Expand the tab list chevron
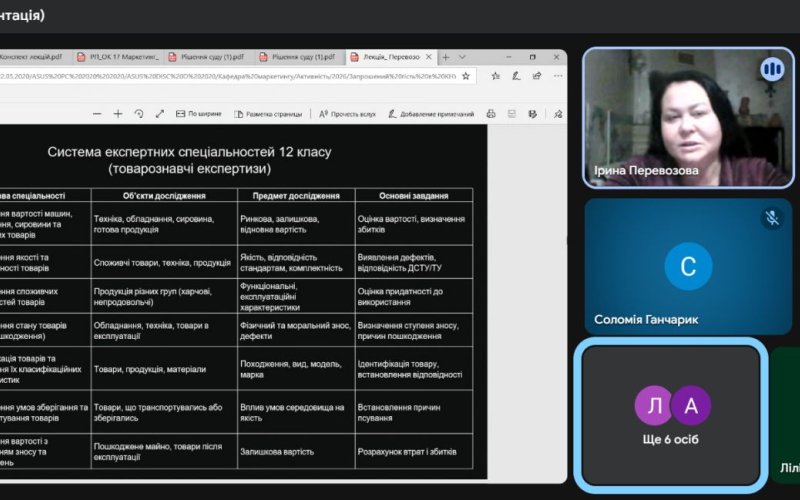The image size is (800, 500). coord(461,57)
